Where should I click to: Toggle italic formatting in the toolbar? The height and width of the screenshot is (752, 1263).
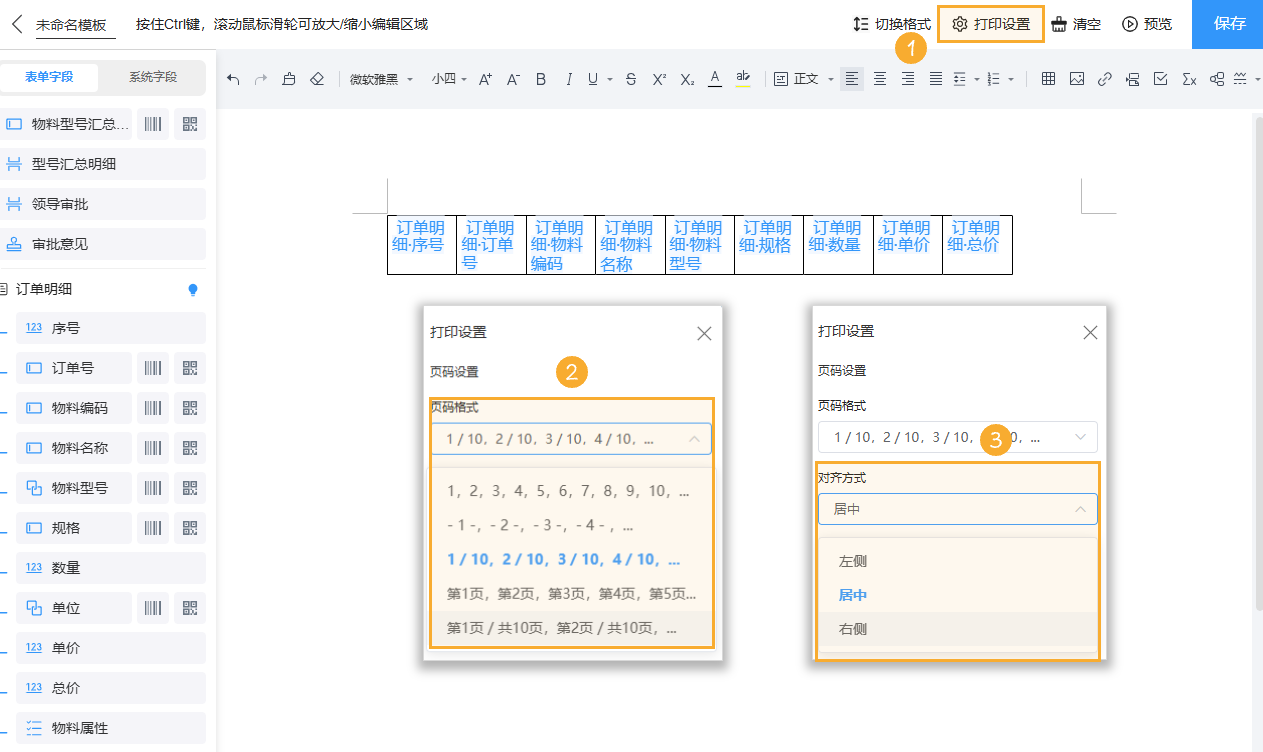click(x=567, y=78)
